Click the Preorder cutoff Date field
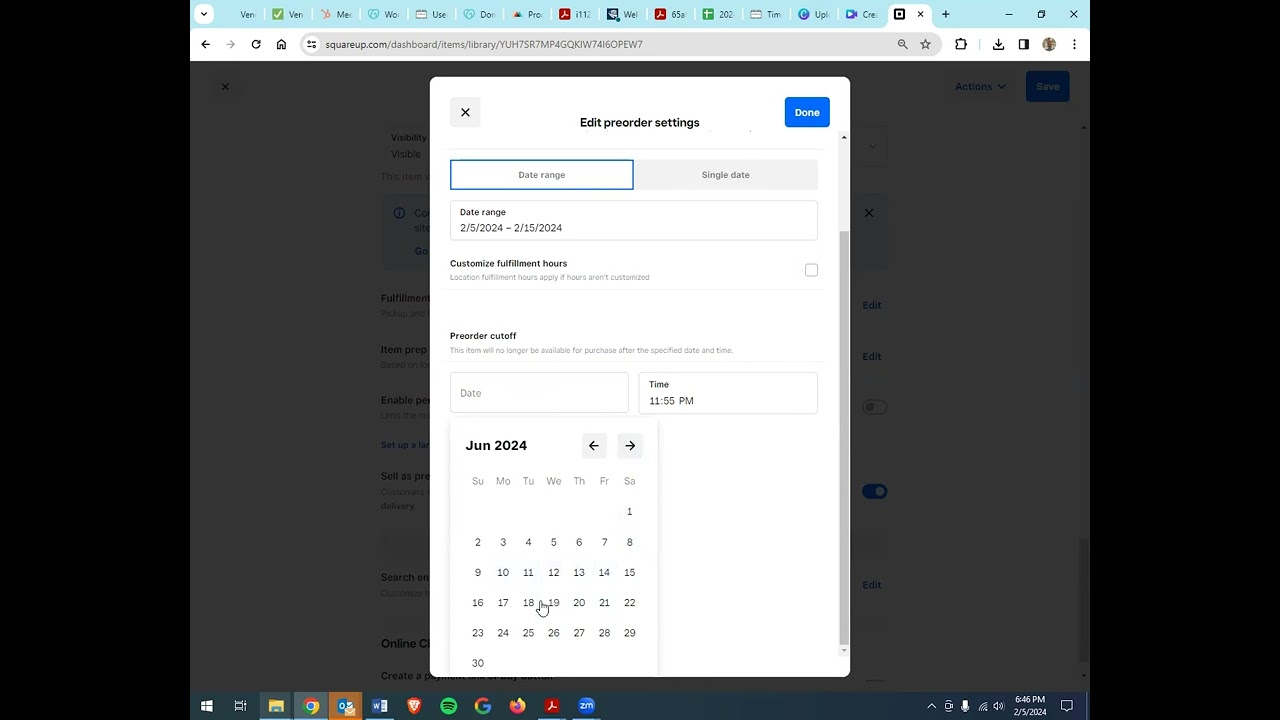 point(539,393)
